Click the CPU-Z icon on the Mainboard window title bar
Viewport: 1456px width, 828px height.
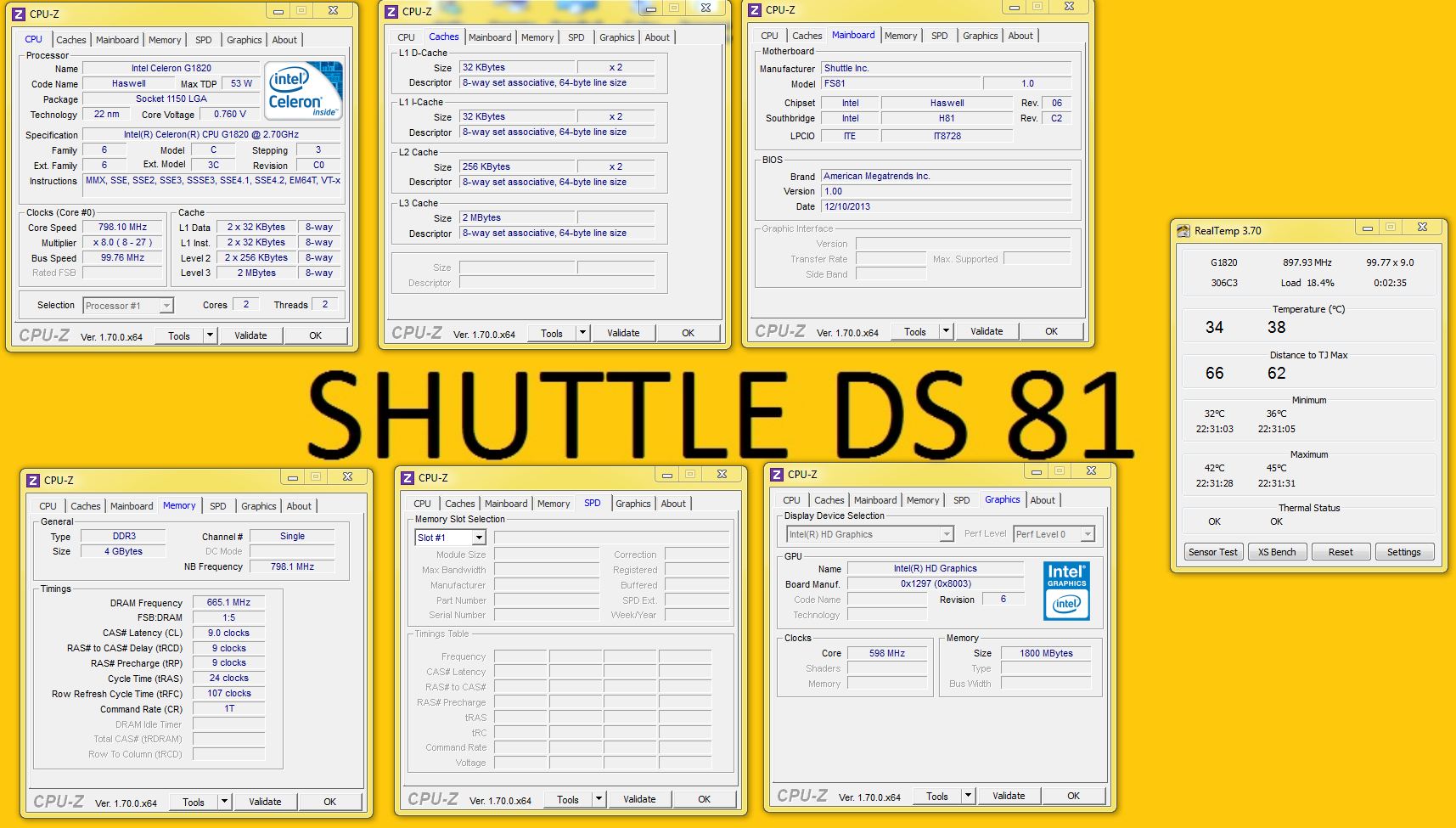point(753,10)
